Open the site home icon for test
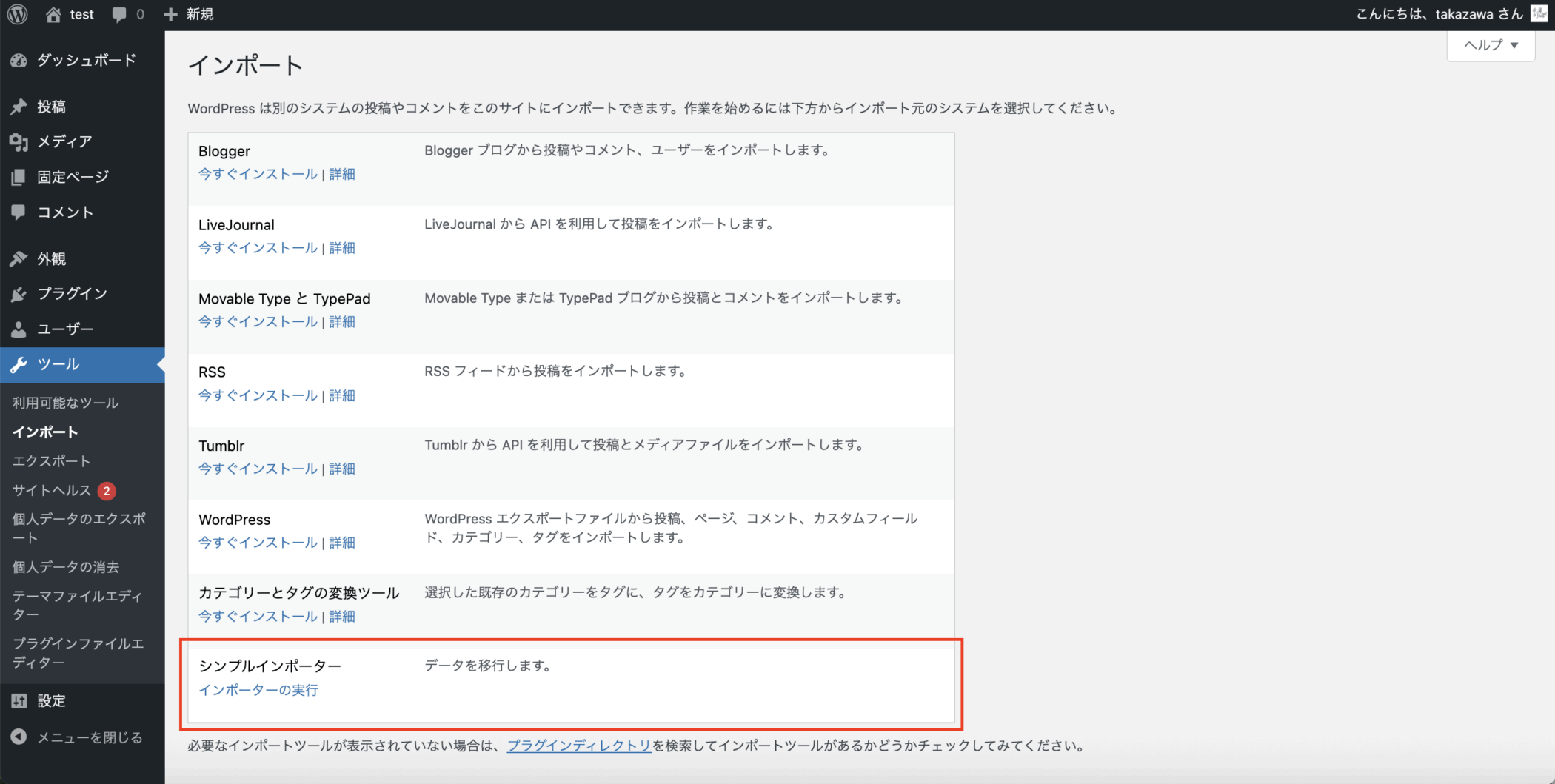 53,14
